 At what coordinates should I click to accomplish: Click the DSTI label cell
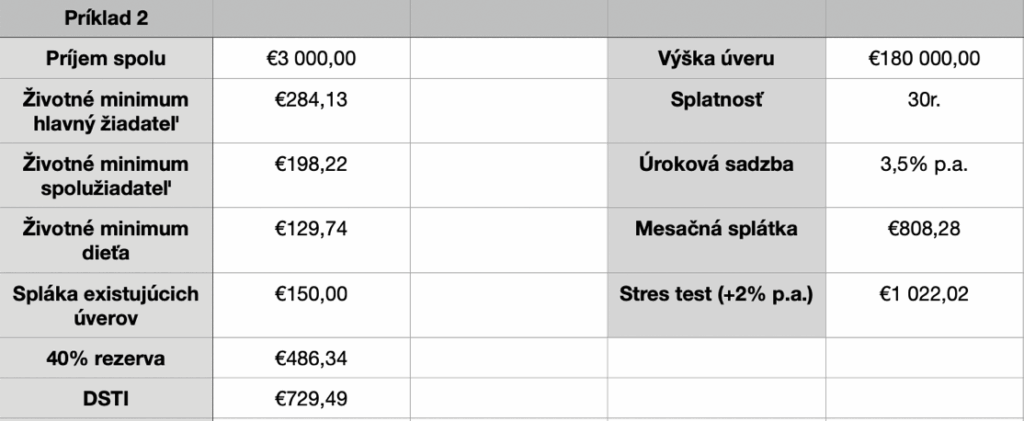pos(106,398)
